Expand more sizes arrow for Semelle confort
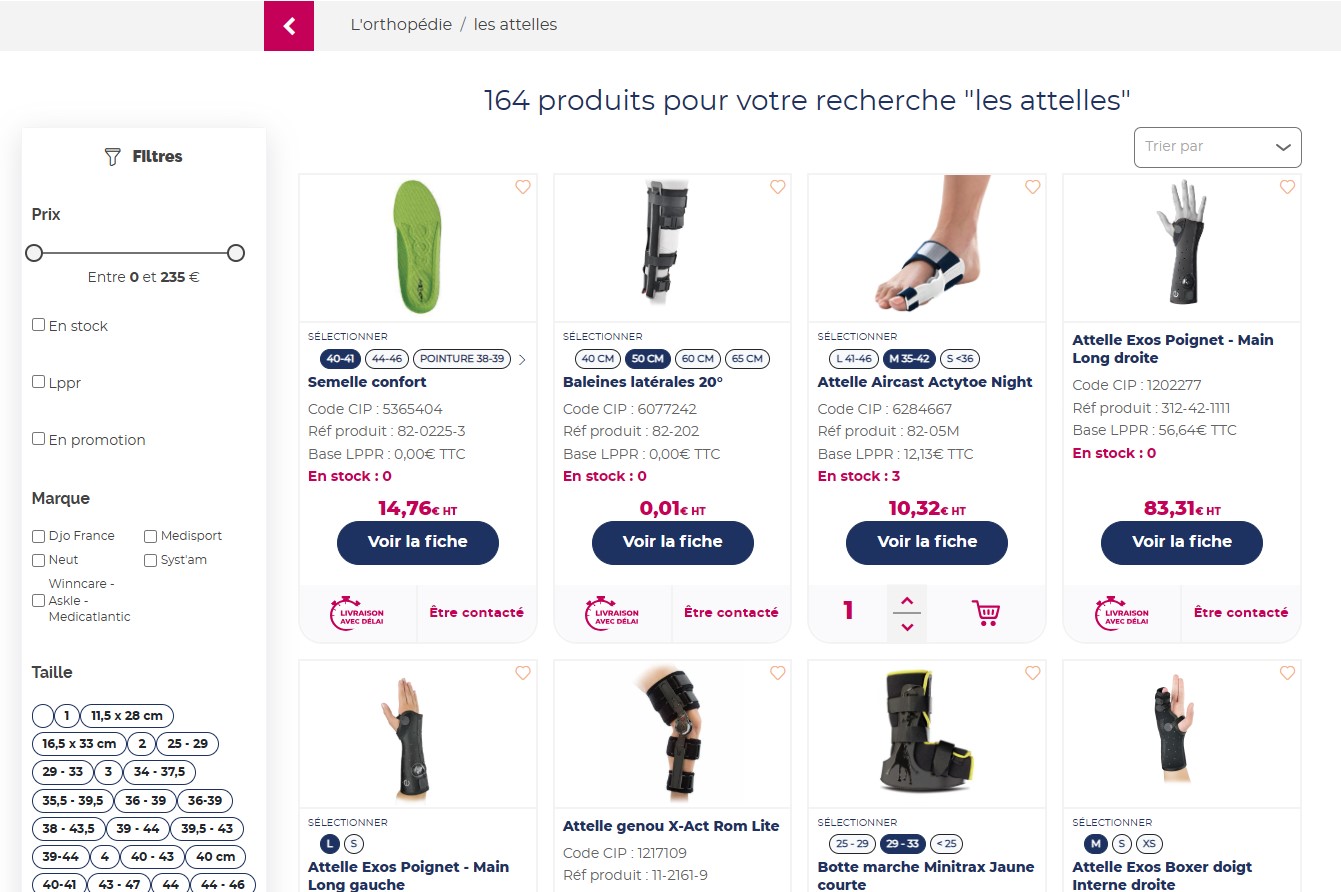This screenshot has height=892, width=1341. click(x=522, y=359)
